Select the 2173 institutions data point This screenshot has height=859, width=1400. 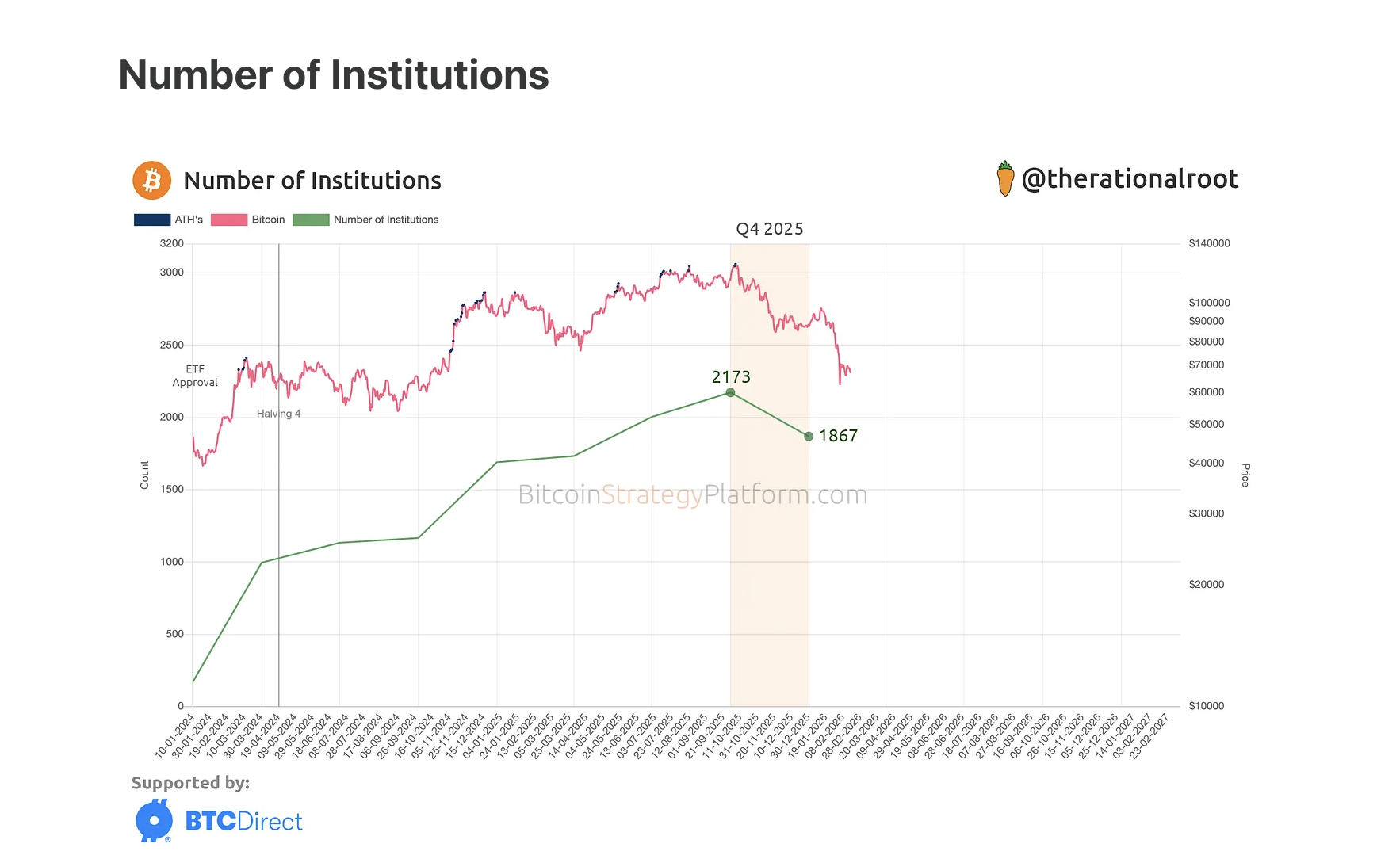coord(730,393)
